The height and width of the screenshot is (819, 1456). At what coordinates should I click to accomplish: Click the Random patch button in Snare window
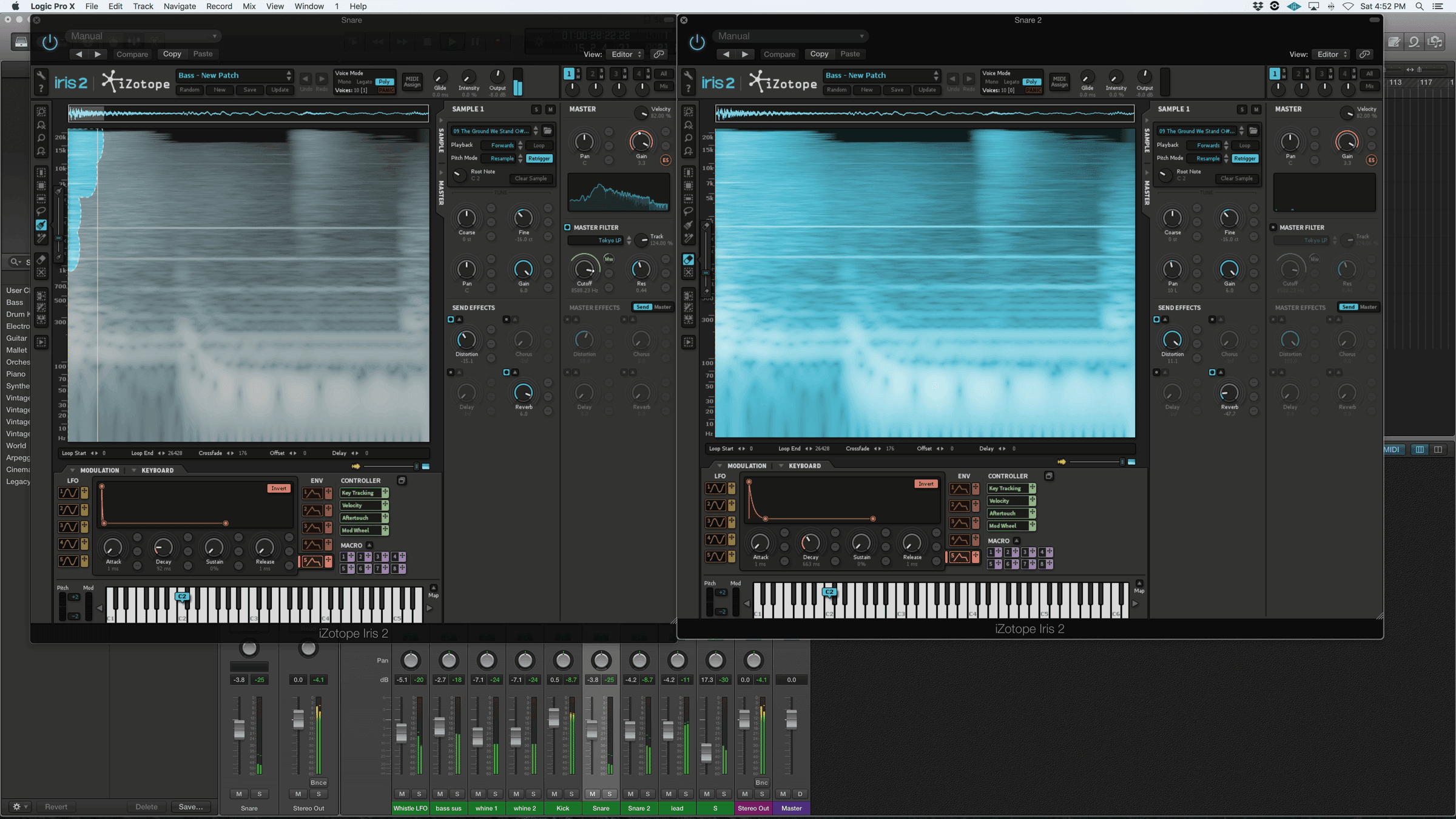[x=189, y=90]
